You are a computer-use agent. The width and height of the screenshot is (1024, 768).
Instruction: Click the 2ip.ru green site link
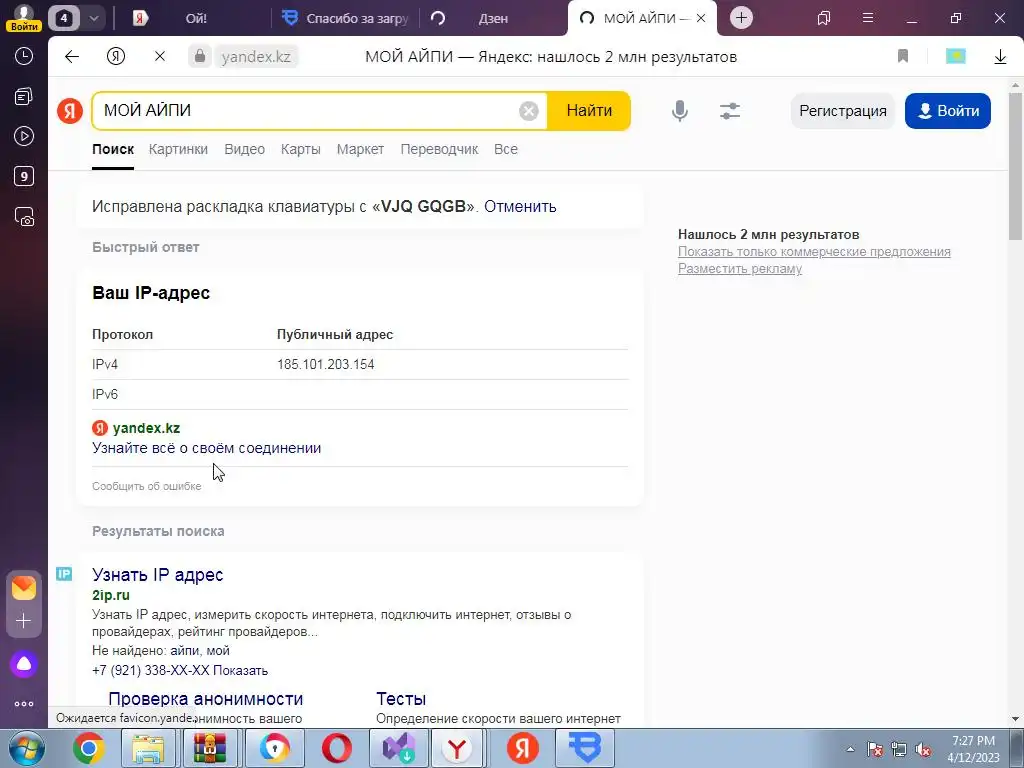pos(111,596)
